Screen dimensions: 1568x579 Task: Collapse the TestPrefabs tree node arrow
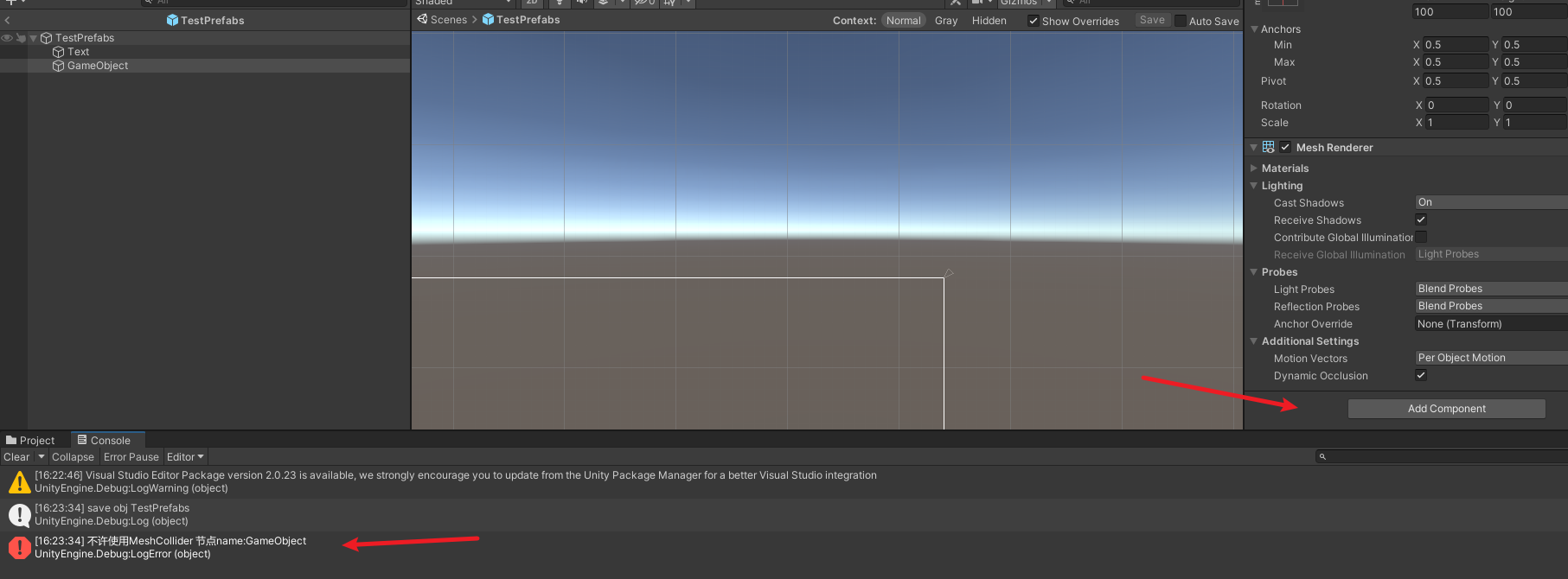(34, 38)
